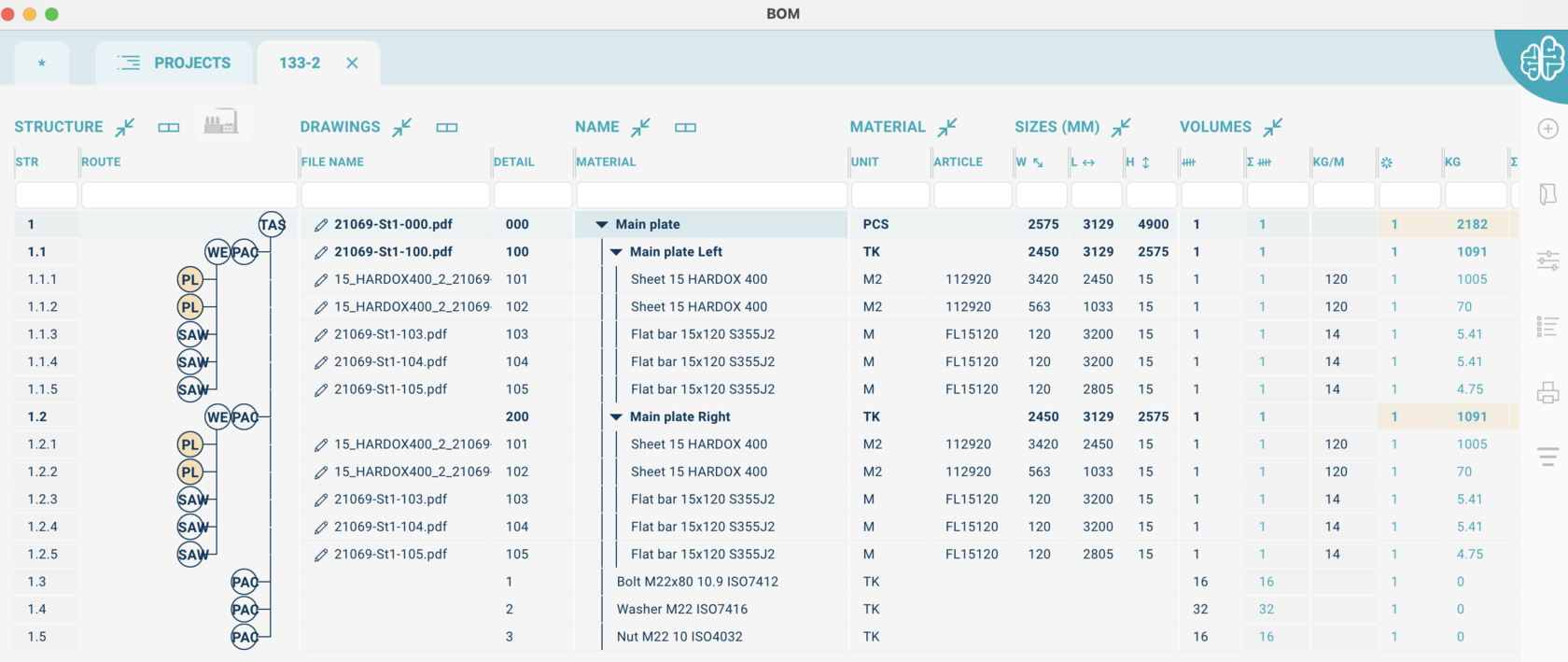Click the checklist icon in right sidebar
The image size is (1568, 662).
(x=1547, y=327)
